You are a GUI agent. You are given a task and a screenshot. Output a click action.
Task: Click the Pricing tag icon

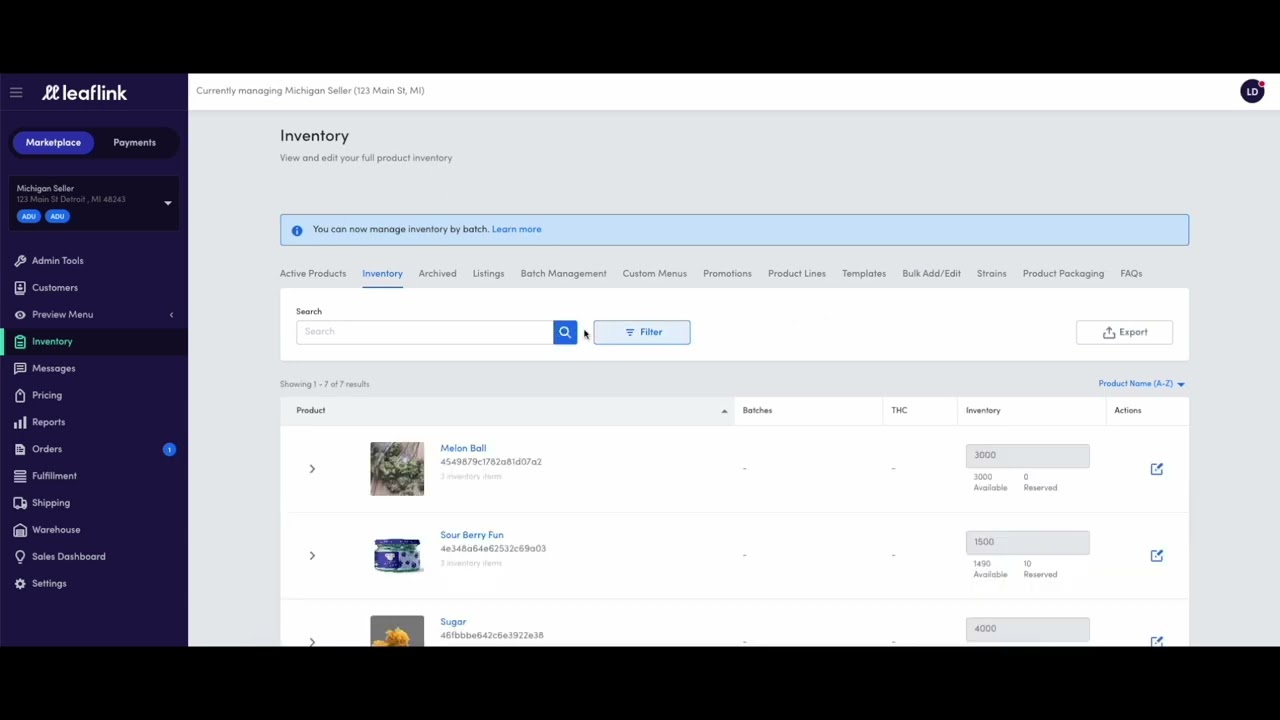pos(20,396)
